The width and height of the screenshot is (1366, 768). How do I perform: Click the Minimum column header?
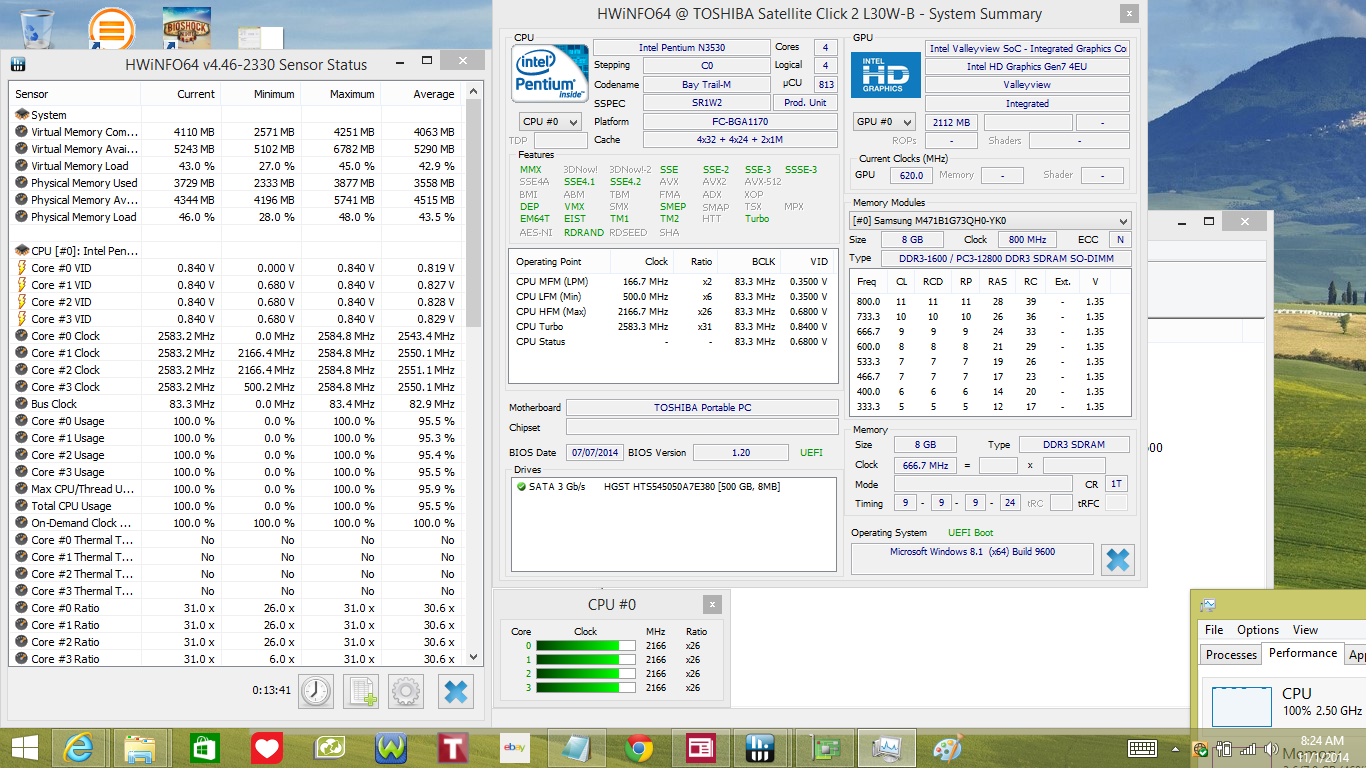click(261, 94)
